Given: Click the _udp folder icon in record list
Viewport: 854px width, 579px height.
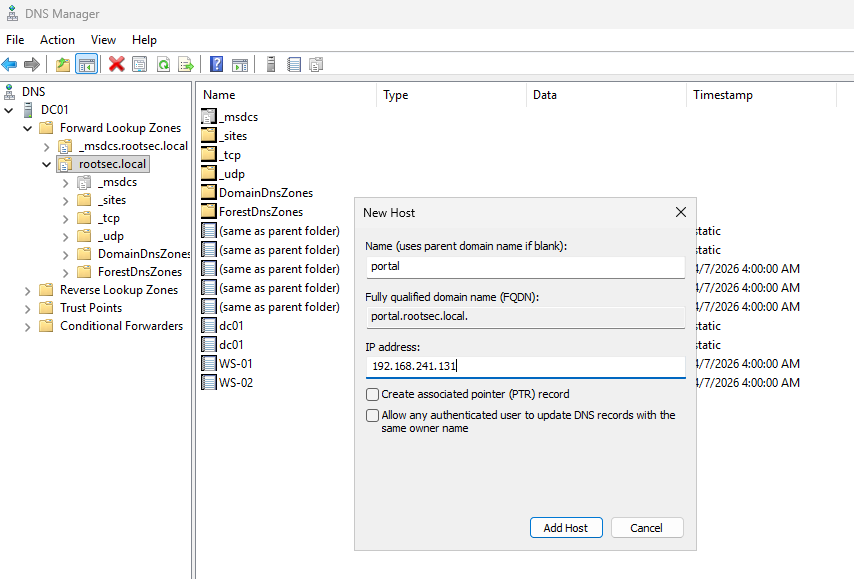Looking at the screenshot, I should tap(209, 174).
